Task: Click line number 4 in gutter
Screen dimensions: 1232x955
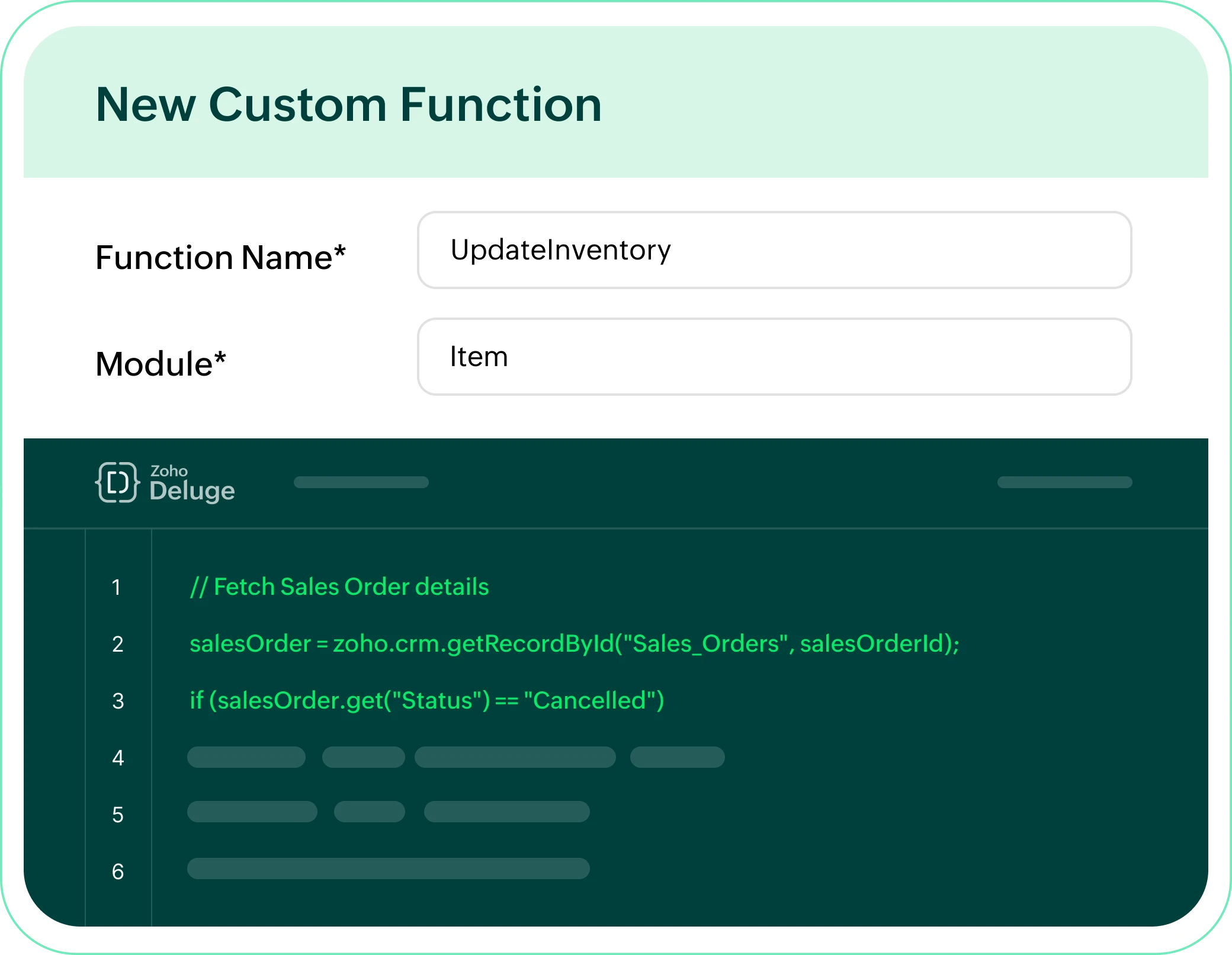Action: tap(118, 758)
